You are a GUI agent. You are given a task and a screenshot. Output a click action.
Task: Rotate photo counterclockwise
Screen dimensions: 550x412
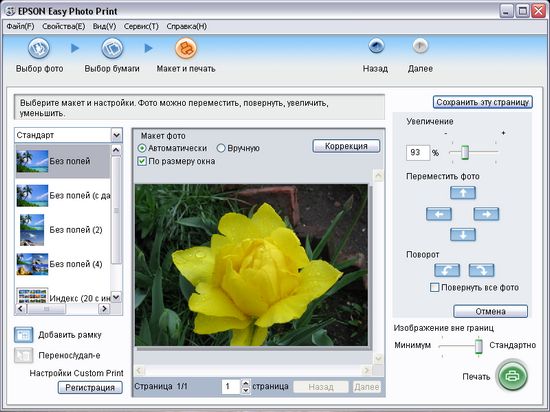[x=447, y=270]
